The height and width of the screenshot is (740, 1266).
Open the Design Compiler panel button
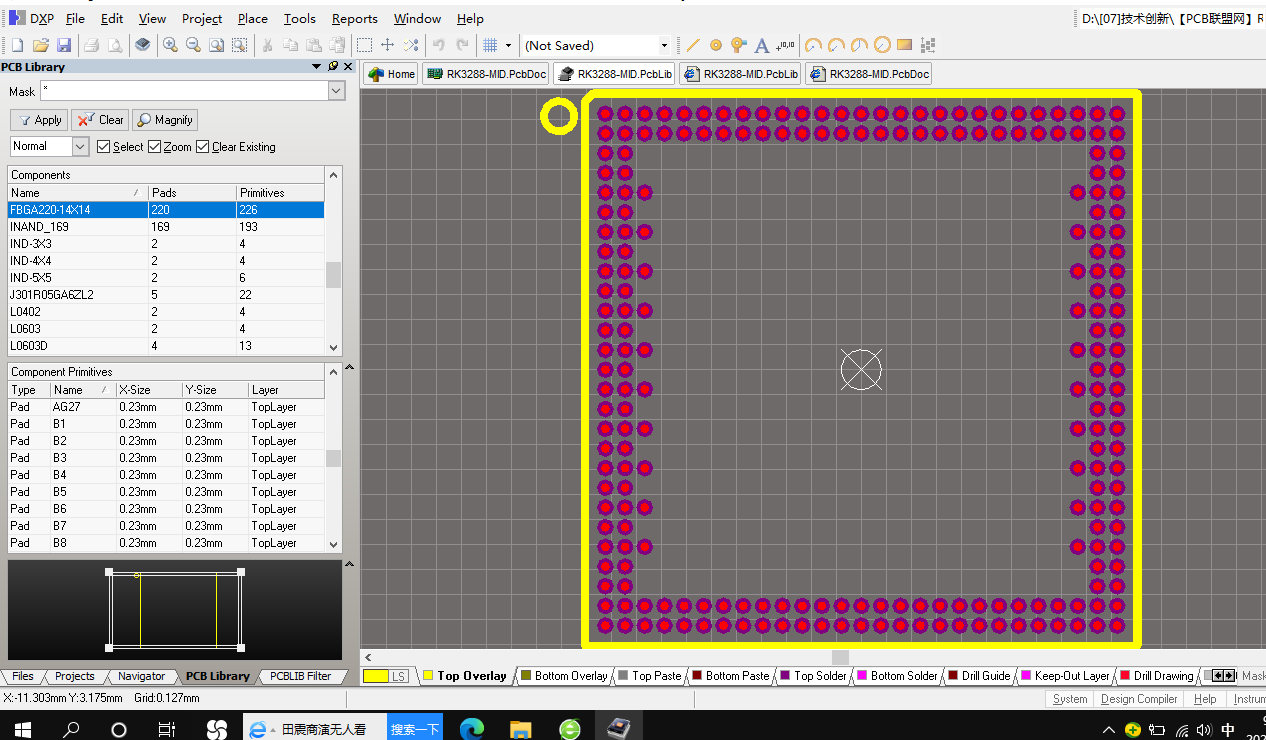[x=1139, y=699]
